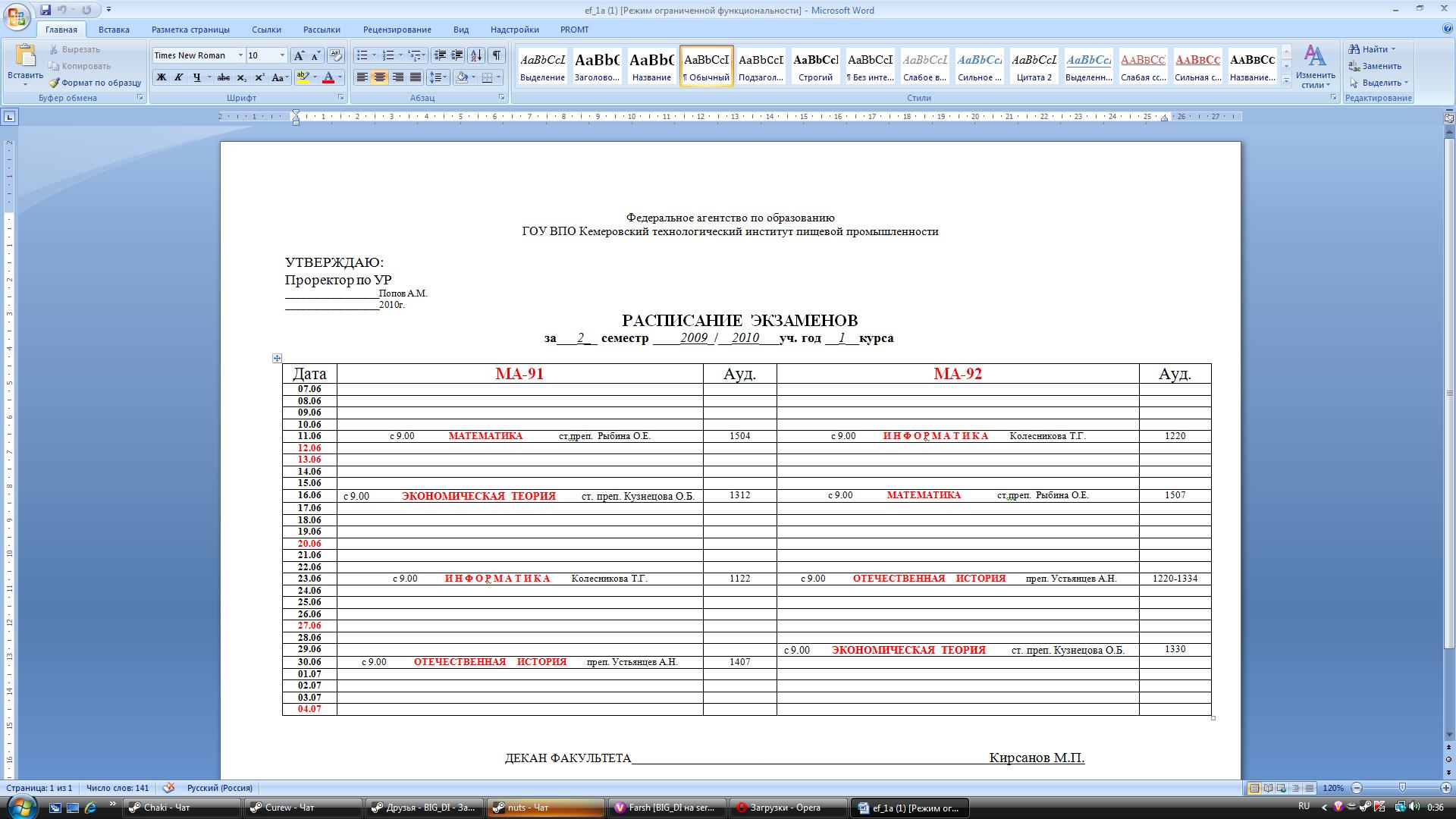The height and width of the screenshot is (819, 1456).
Task: Click the sort (А-Я) icon
Action: [x=476, y=55]
